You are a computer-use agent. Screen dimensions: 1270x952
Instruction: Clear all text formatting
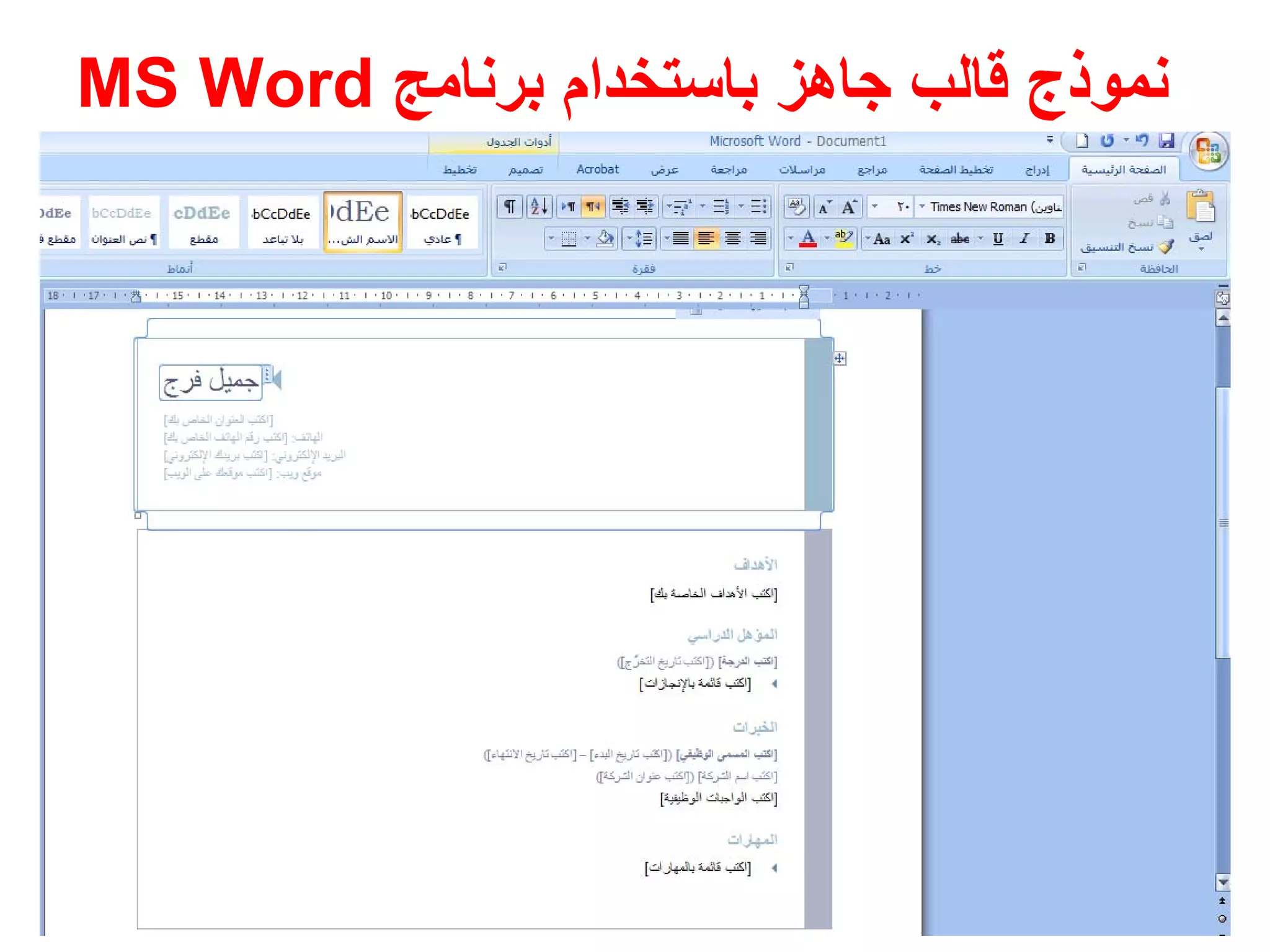(796, 206)
